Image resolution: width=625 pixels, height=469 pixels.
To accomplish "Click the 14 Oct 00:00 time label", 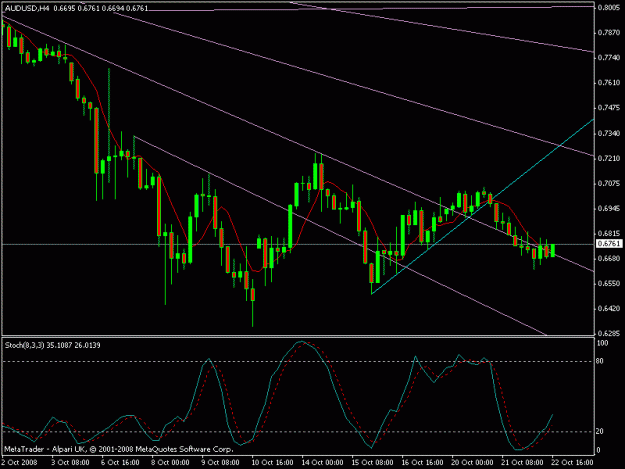I will 322,463.
